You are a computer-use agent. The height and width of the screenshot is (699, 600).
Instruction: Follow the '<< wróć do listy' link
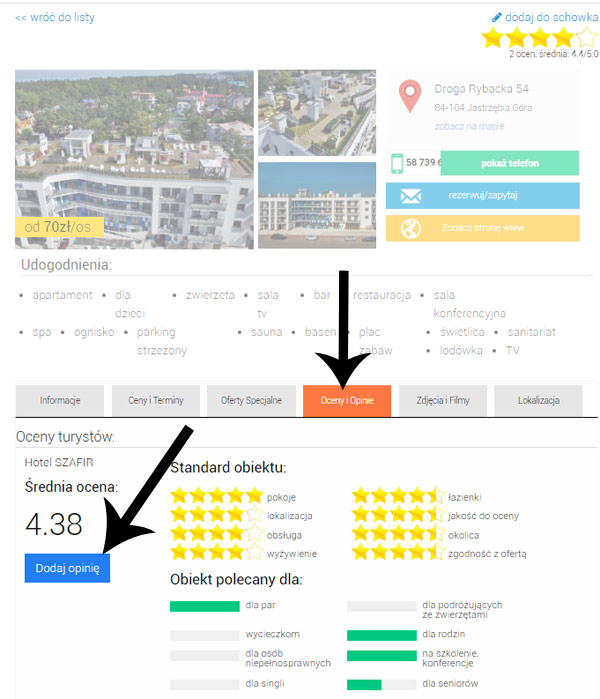[55, 17]
